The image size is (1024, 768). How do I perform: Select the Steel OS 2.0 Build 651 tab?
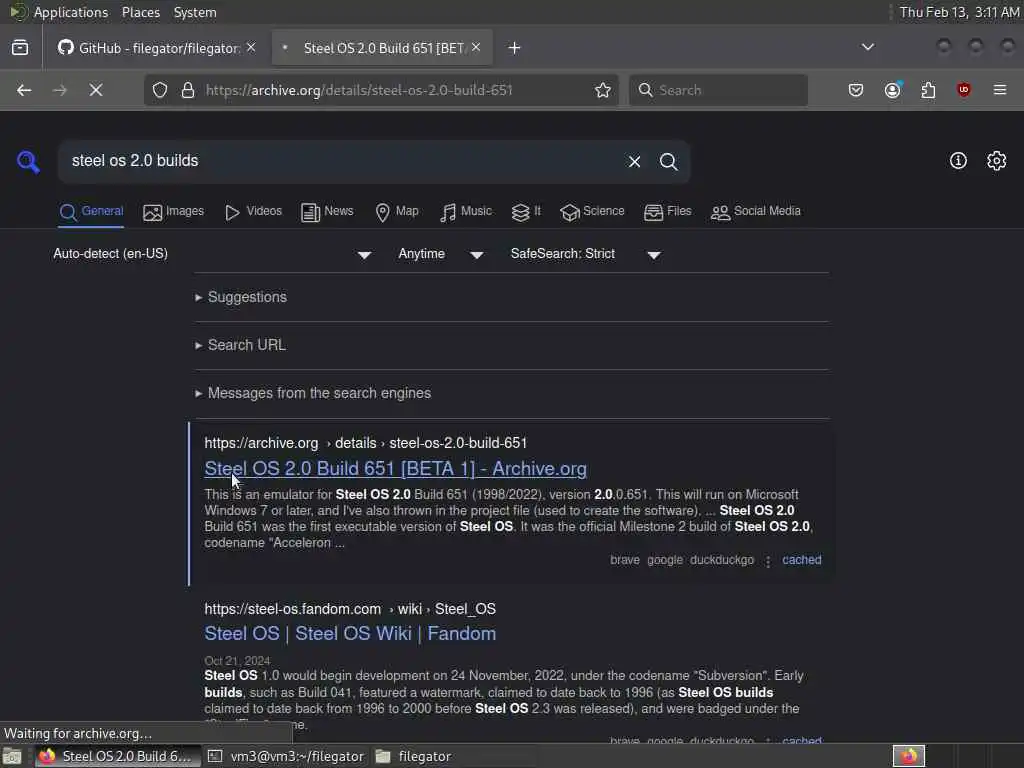tap(382, 48)
